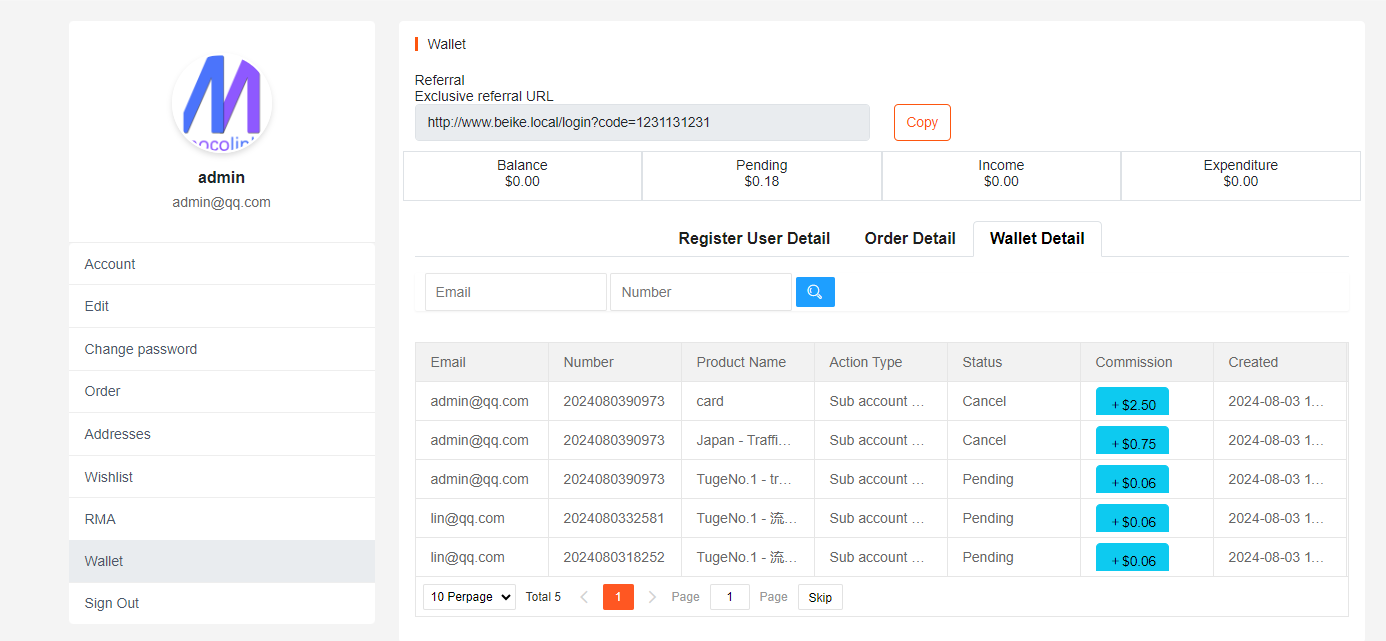Image resolution: width=1386 pixels, height=641 pixels.
Task: Go to Wishlist in sidebar
Action: pyautogui.click(x=109, y=477)
